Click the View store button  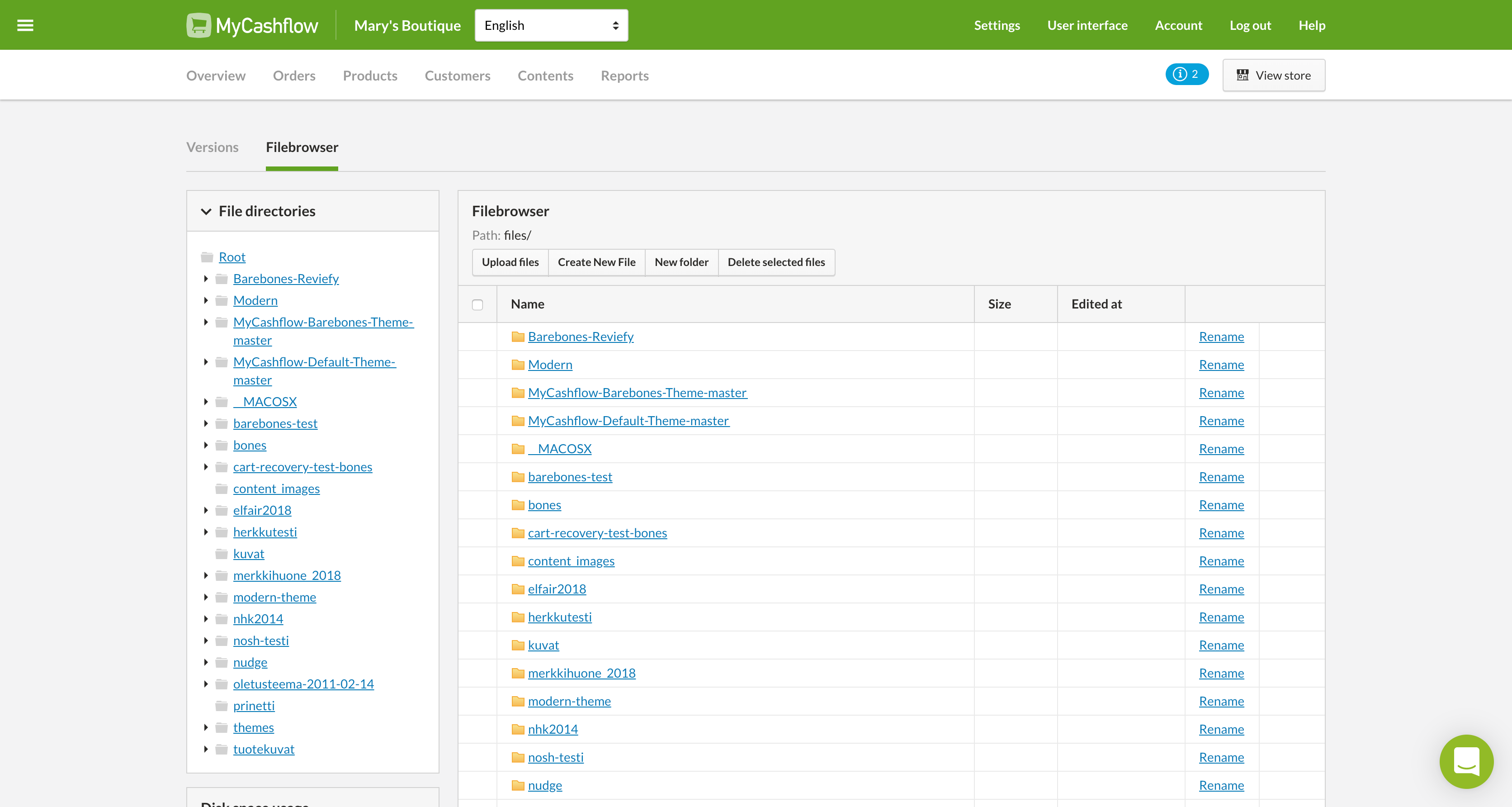(x=1274, y=75)
